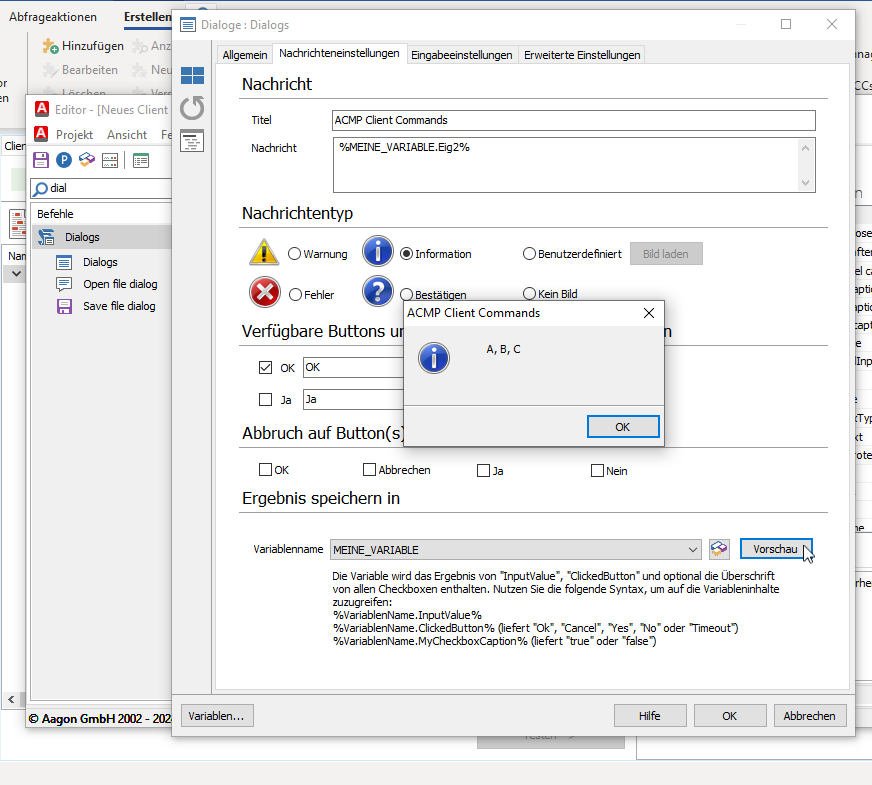Click the grid panel icon in Editor toolbar
872x785 pixels.
tap(110, 161)
